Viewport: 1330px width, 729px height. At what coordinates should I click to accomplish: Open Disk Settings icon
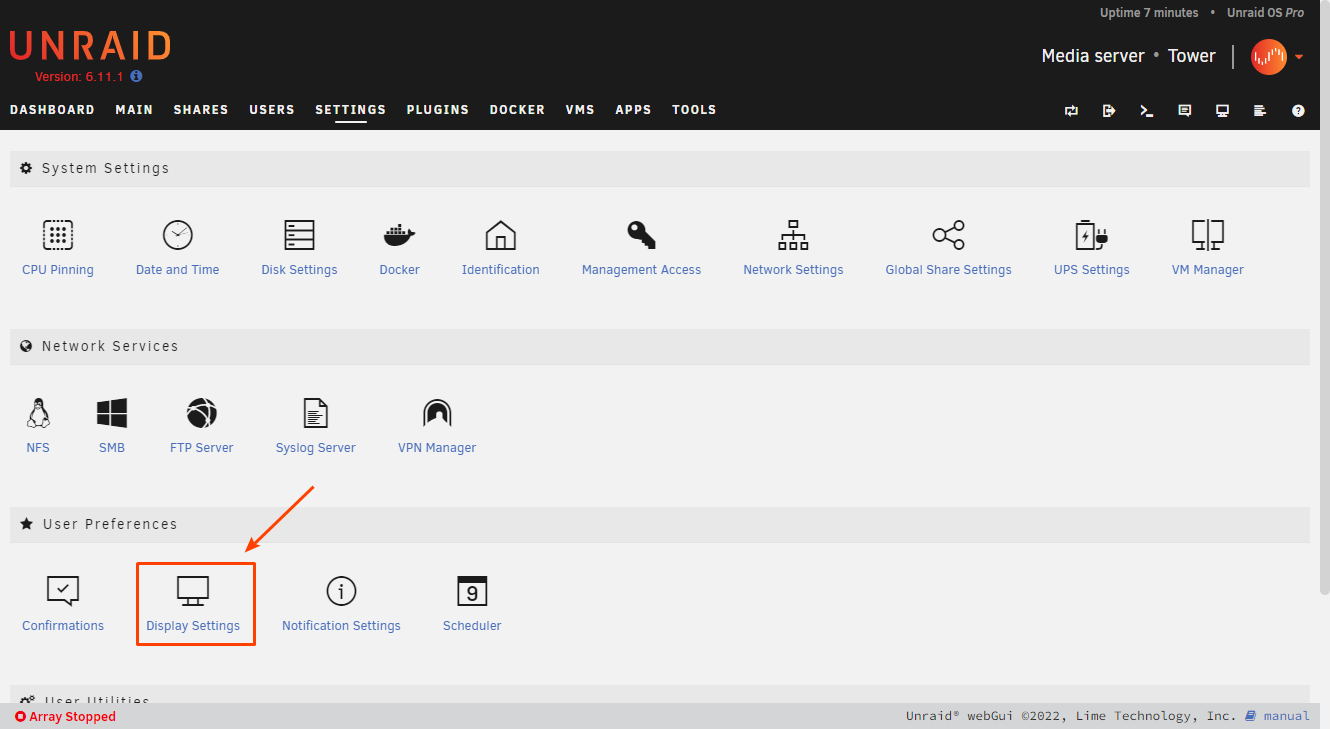299,235
